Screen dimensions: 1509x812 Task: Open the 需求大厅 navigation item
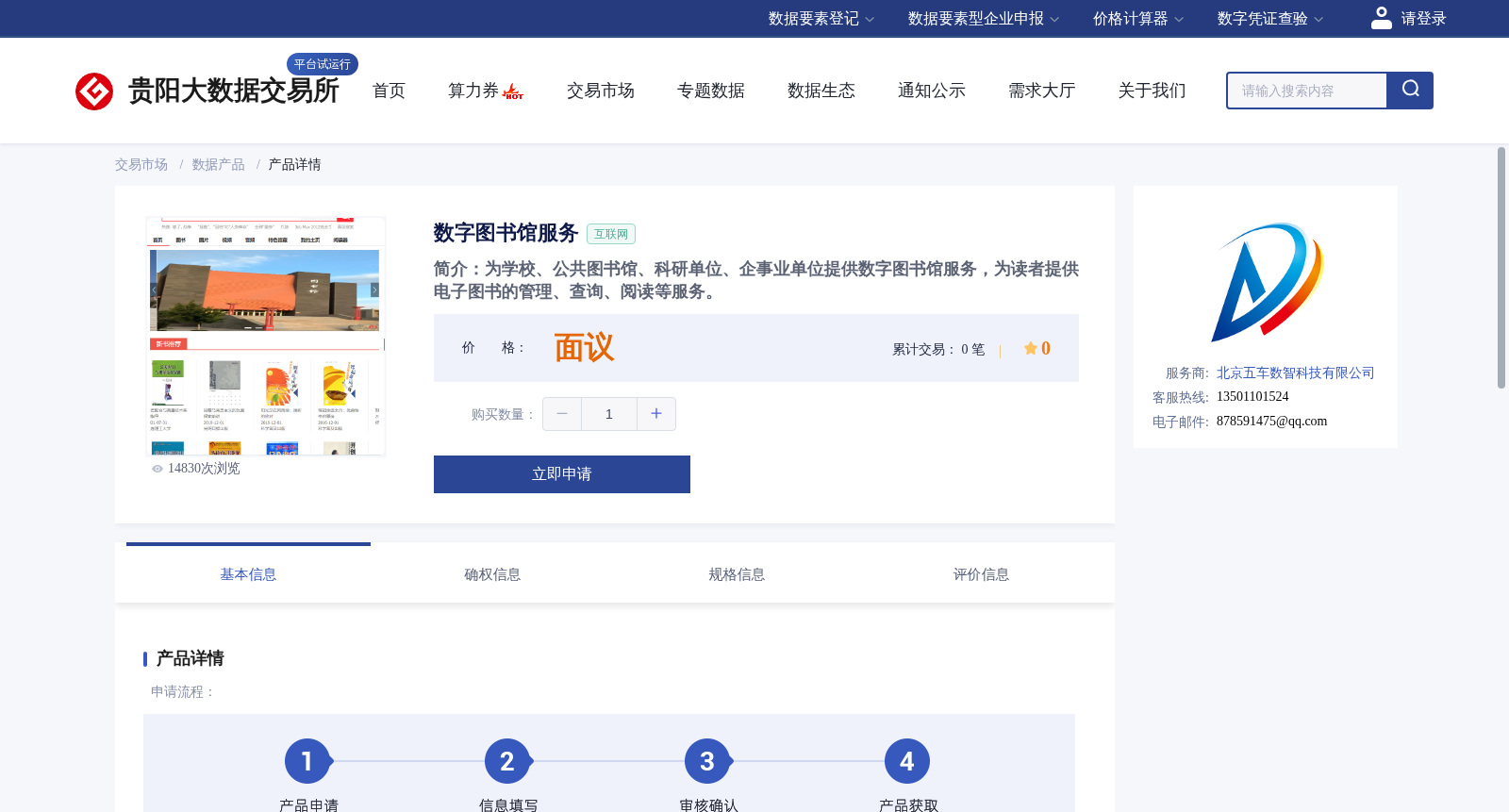tap(1041, 91)
